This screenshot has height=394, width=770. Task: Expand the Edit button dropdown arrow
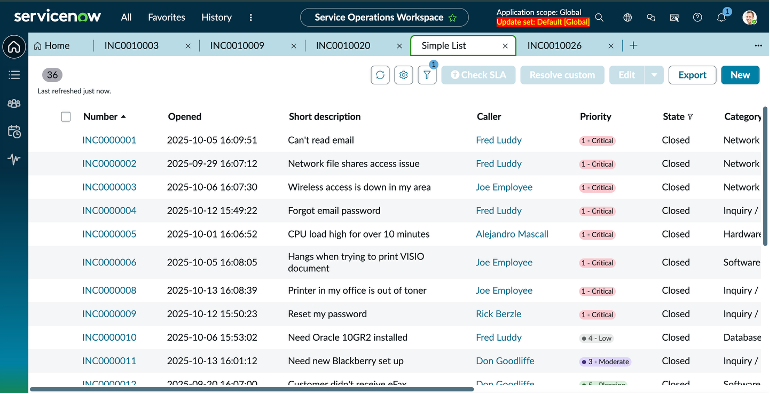click(654, 75)
